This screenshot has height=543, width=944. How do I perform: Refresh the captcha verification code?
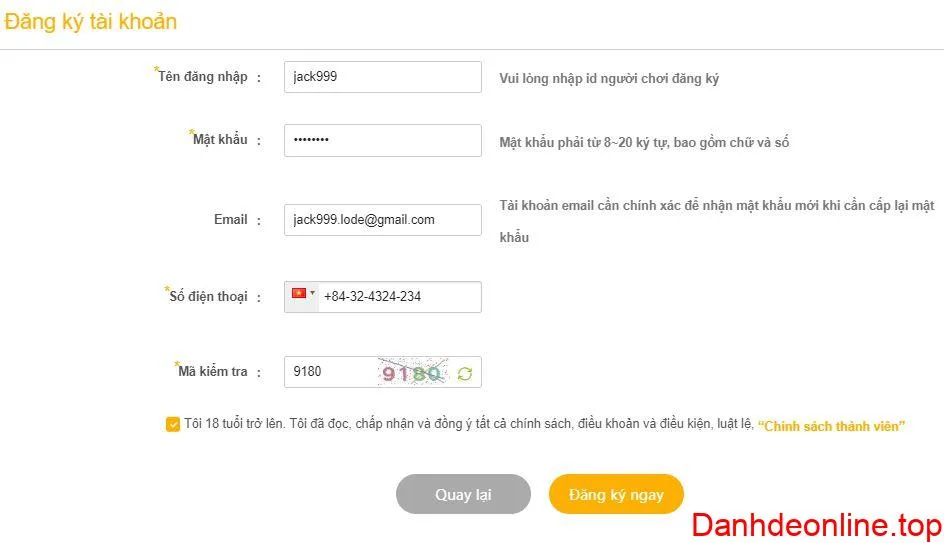click(x=464, y=374)
